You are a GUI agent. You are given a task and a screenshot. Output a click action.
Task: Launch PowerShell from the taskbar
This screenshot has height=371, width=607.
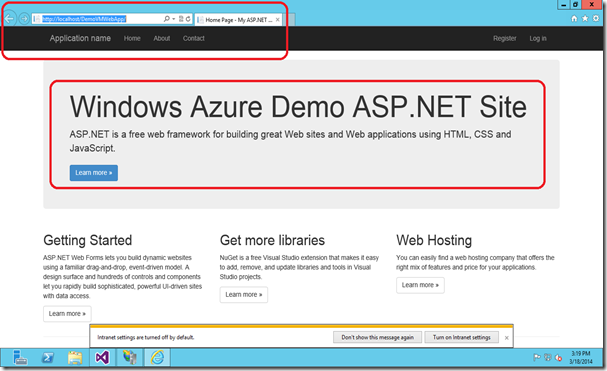pos(48,357)
